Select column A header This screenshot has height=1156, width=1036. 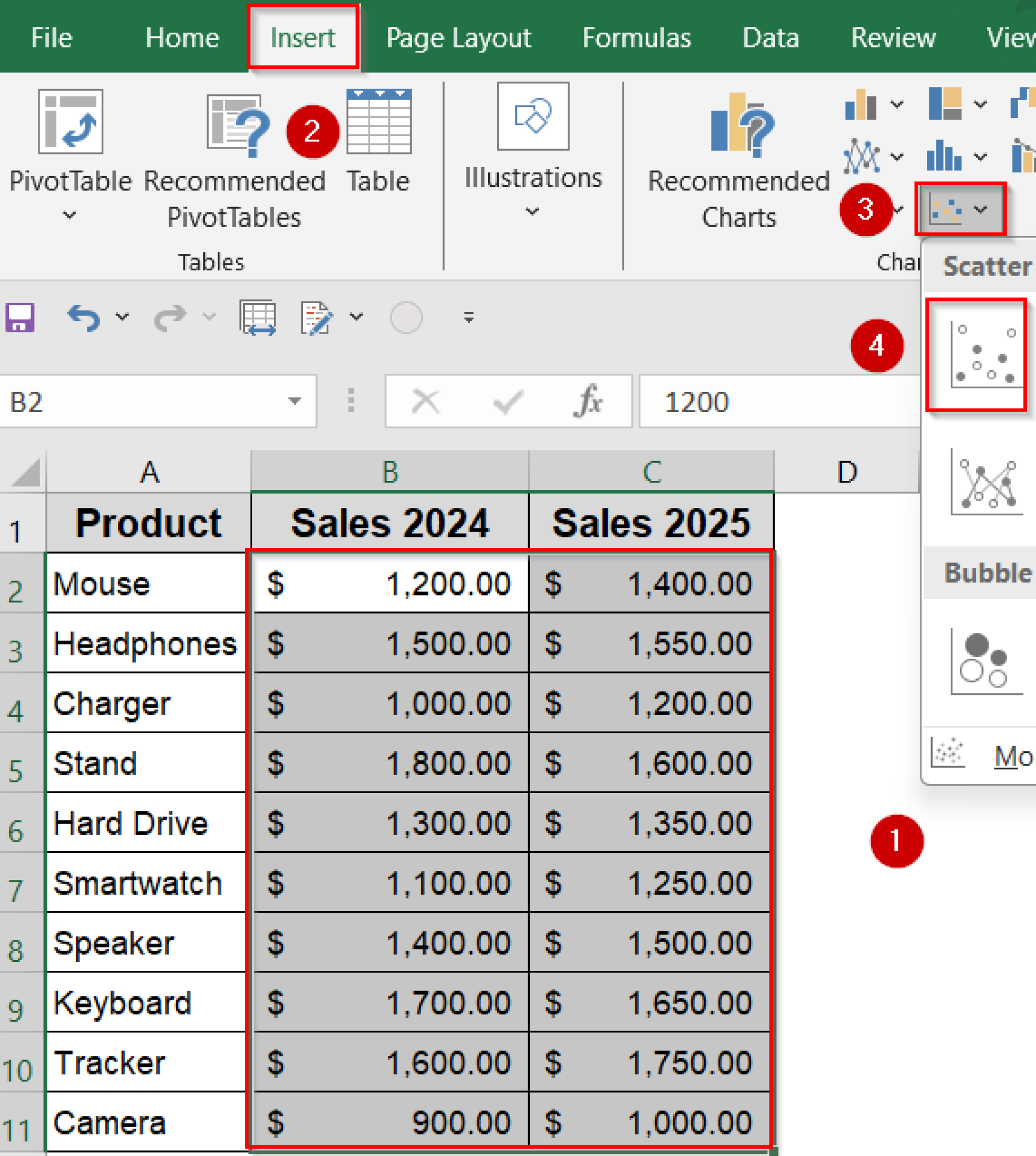coord(148,471)
